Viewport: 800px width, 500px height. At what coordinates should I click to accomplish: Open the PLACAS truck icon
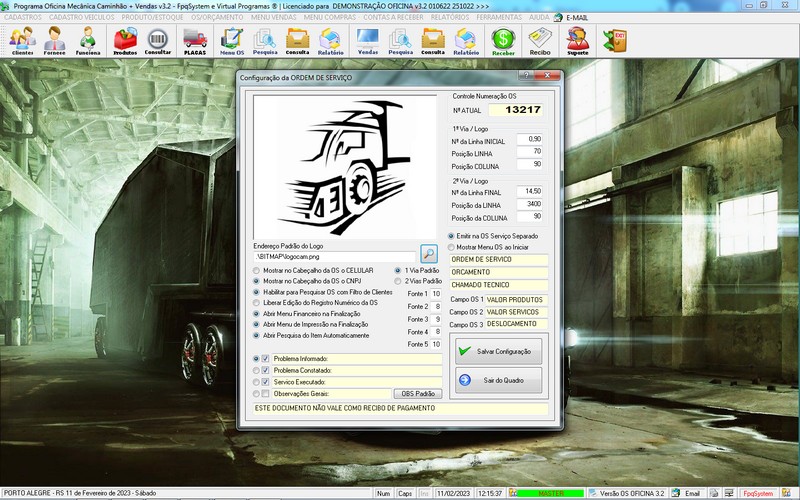[x=195, y=40]
